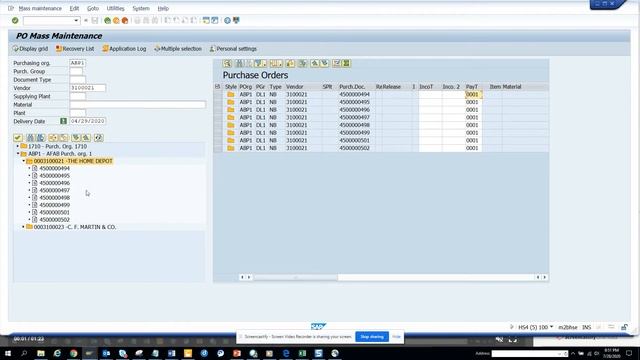Open the Edit menu

pyautogui.click(x=74, y=8)
